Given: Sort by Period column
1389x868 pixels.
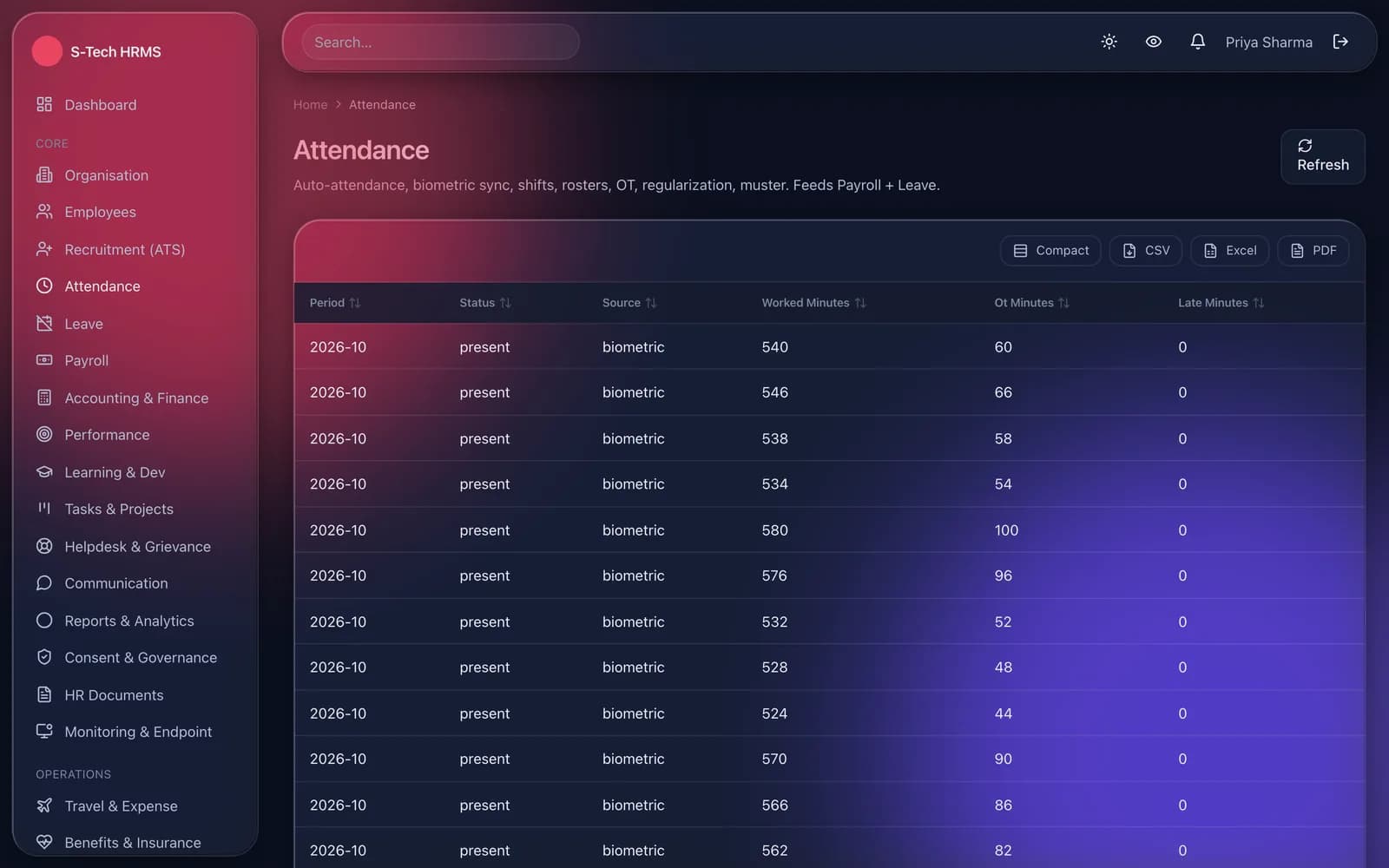Looking at the screenshot, I should pos(335,303).
